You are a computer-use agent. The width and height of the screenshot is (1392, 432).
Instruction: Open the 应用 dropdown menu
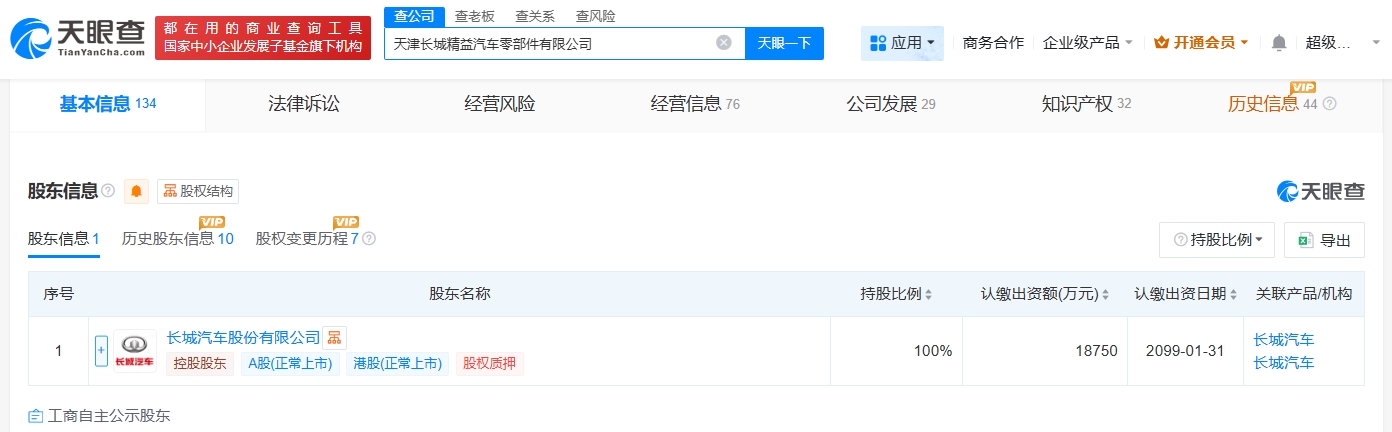(x=902, y=43)
